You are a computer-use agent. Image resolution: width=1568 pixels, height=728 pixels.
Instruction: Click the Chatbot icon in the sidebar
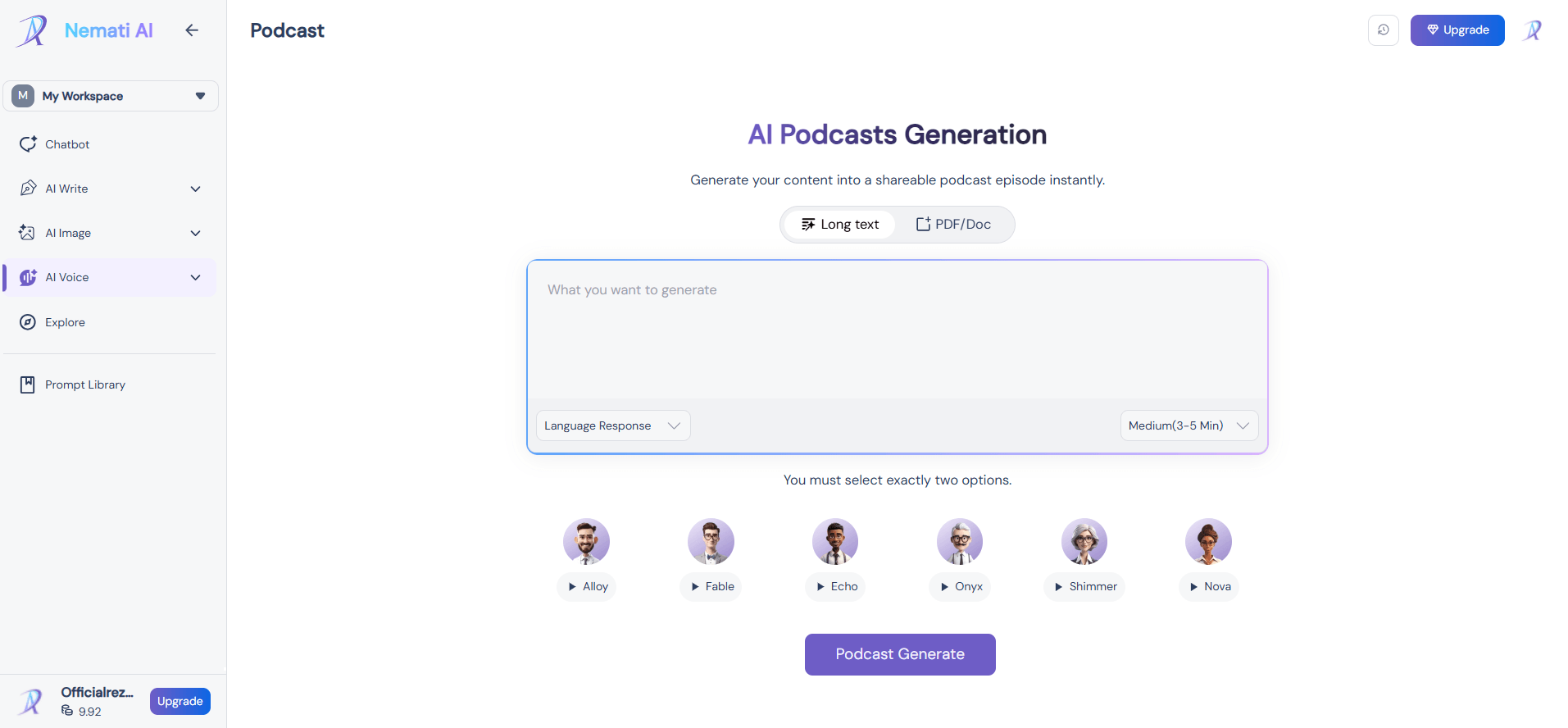pyautogui.click(x=28, y=144)
